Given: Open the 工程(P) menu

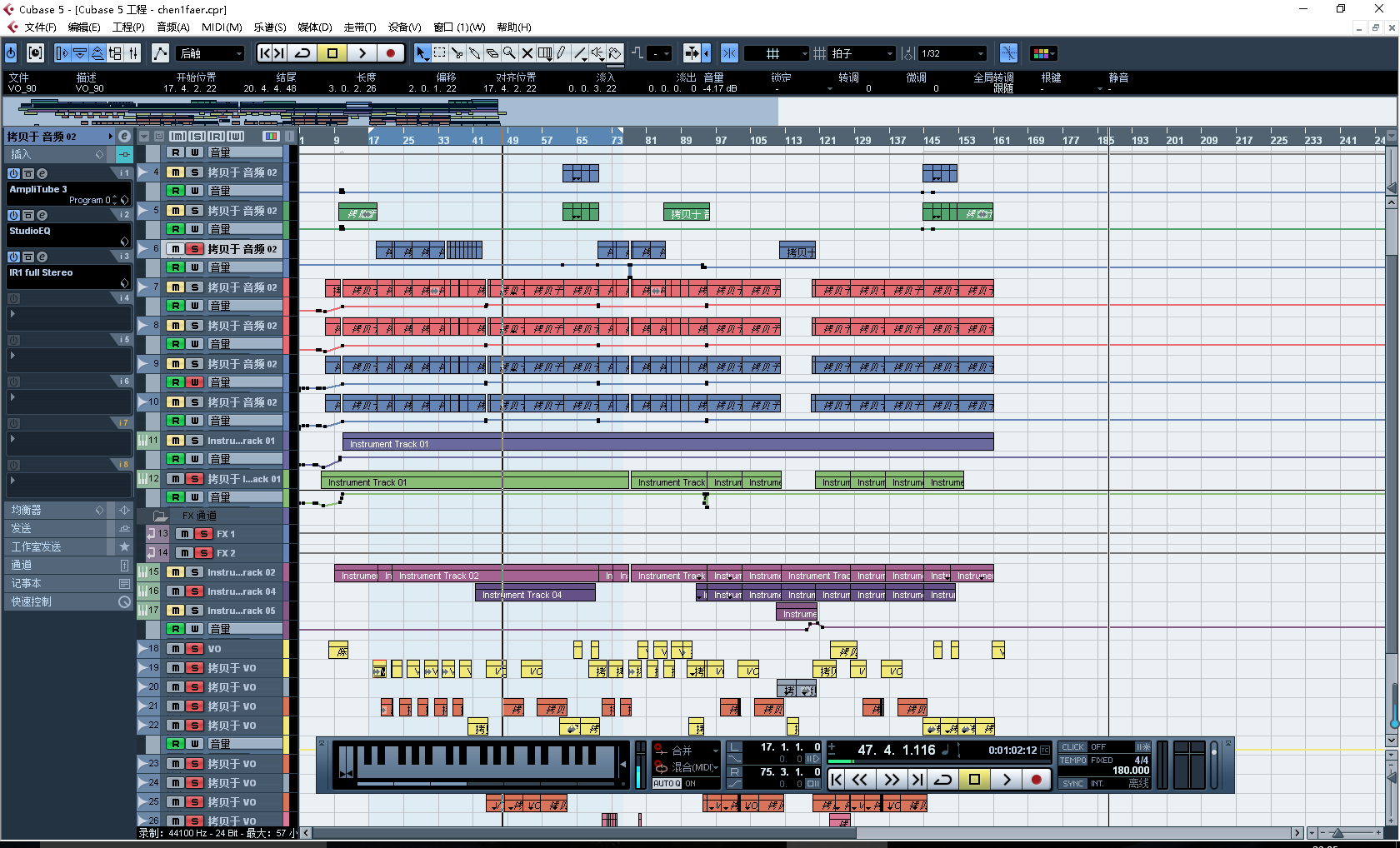Looking at the screenshot, I should (x=128, y=27).
